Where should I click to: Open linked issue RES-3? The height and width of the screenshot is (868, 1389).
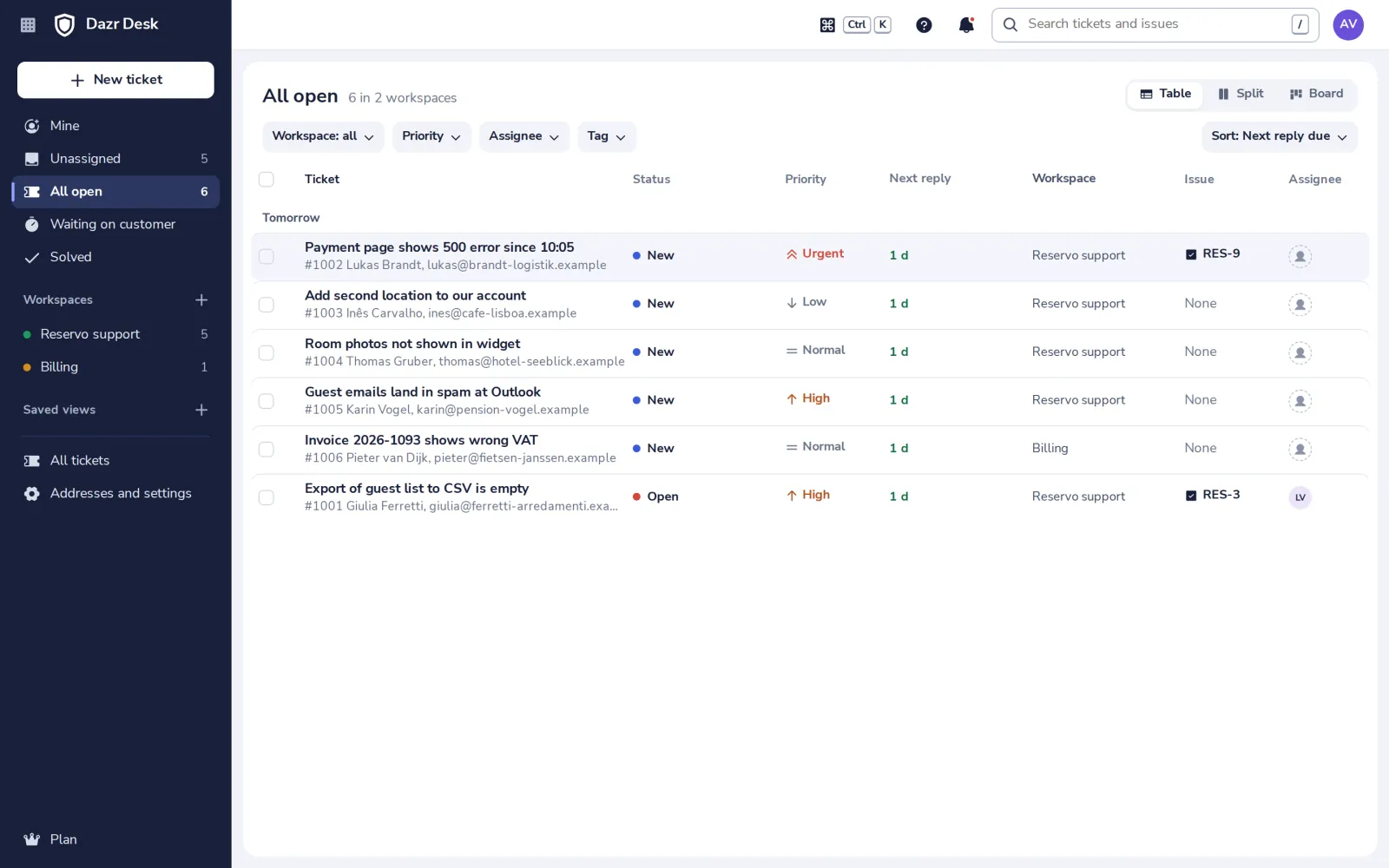tap(1213, 495)
